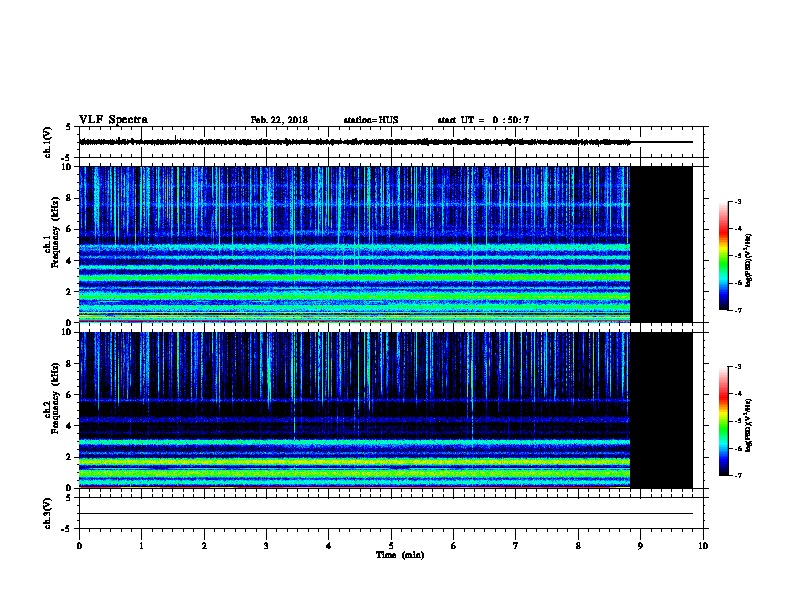Click the "3" minute tick on time axis
This screenshot has height=612, width=792.
(266, 546)
